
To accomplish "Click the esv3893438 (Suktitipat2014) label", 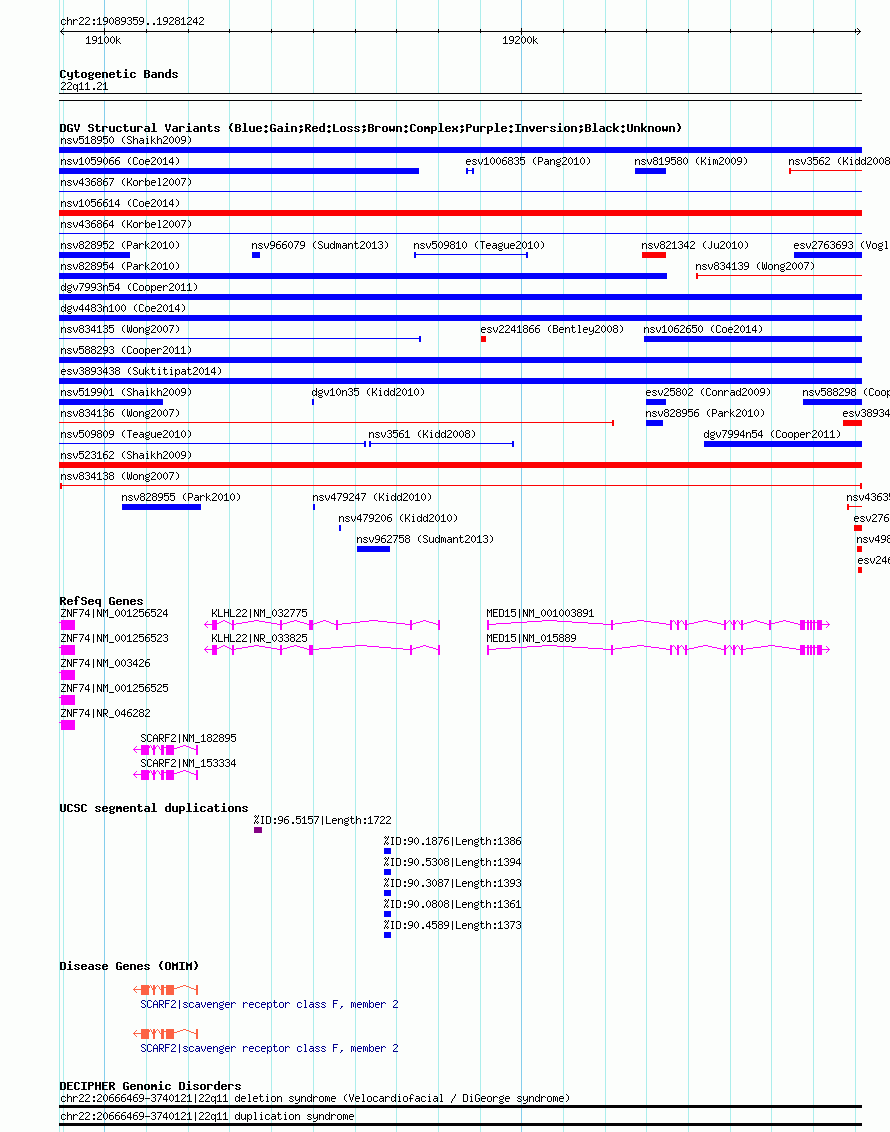I will point(141,370).
